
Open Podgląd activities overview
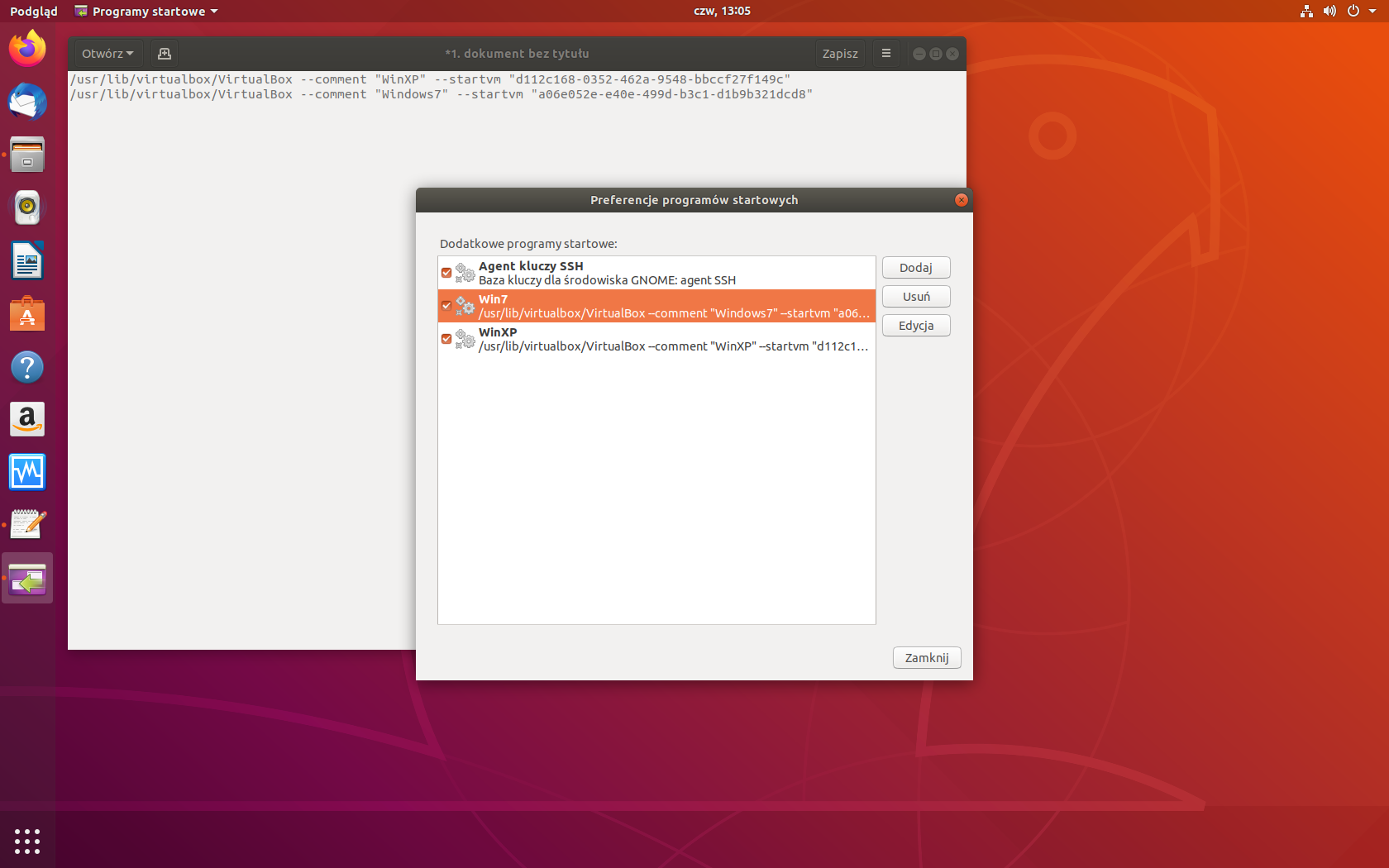pos(34,11)
